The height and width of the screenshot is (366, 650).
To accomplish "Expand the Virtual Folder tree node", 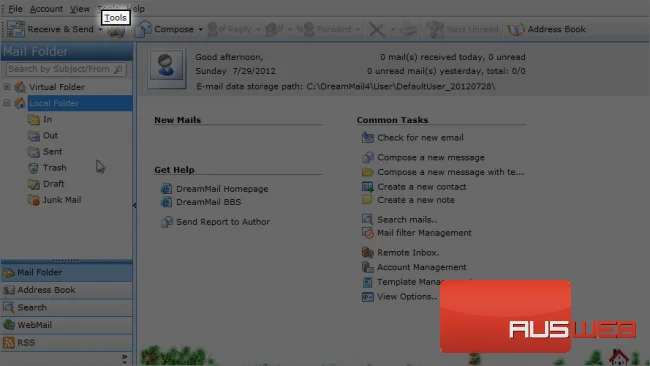I will [7, 87].
